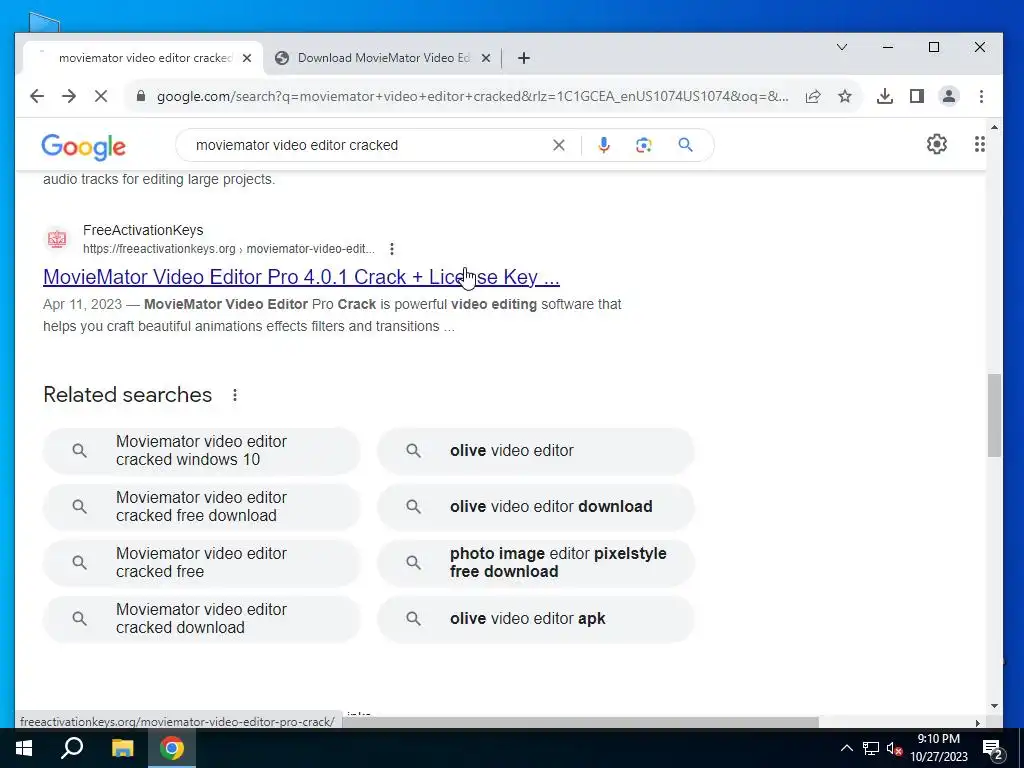The image size is (1024, 768).
Task: Close the Download MovieMator Video Editor tab
Action: pos(486,58)
